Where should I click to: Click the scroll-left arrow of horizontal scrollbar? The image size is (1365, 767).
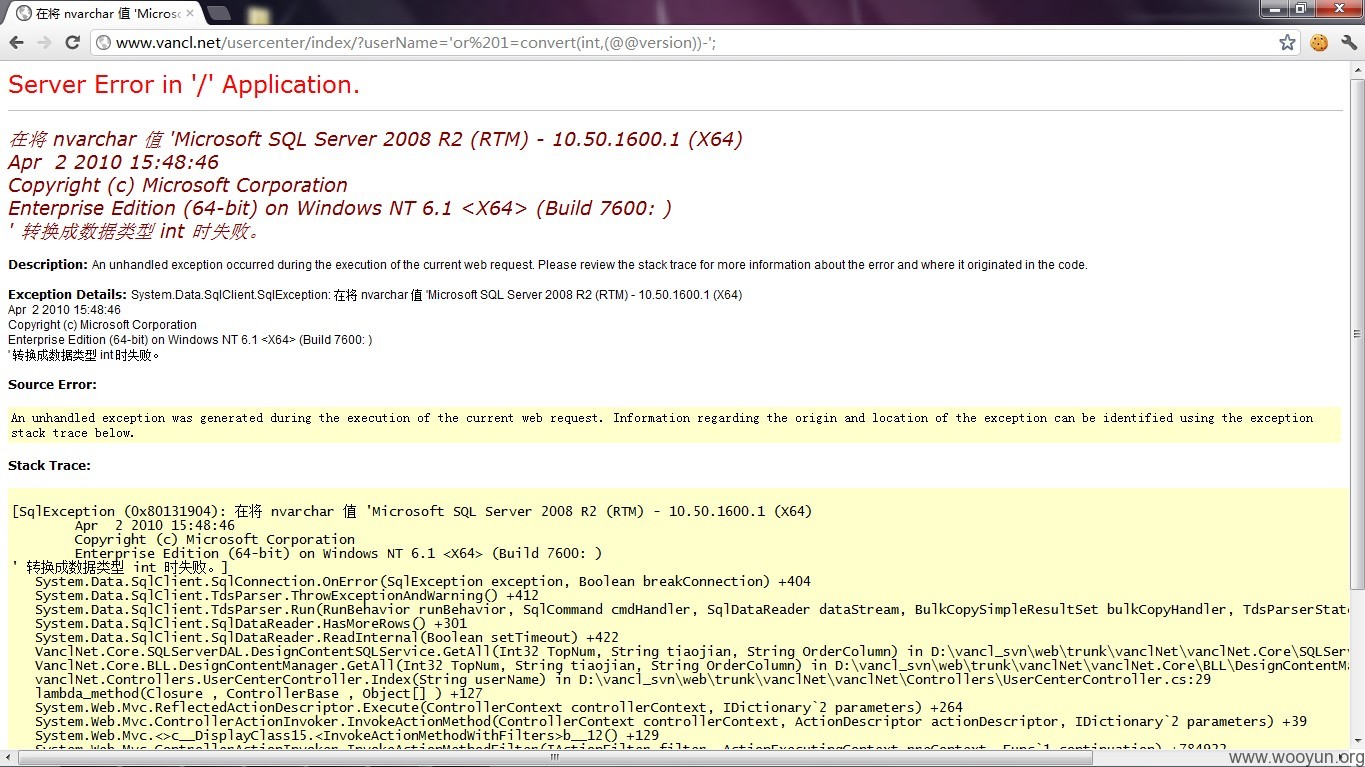tap(8, 758)
